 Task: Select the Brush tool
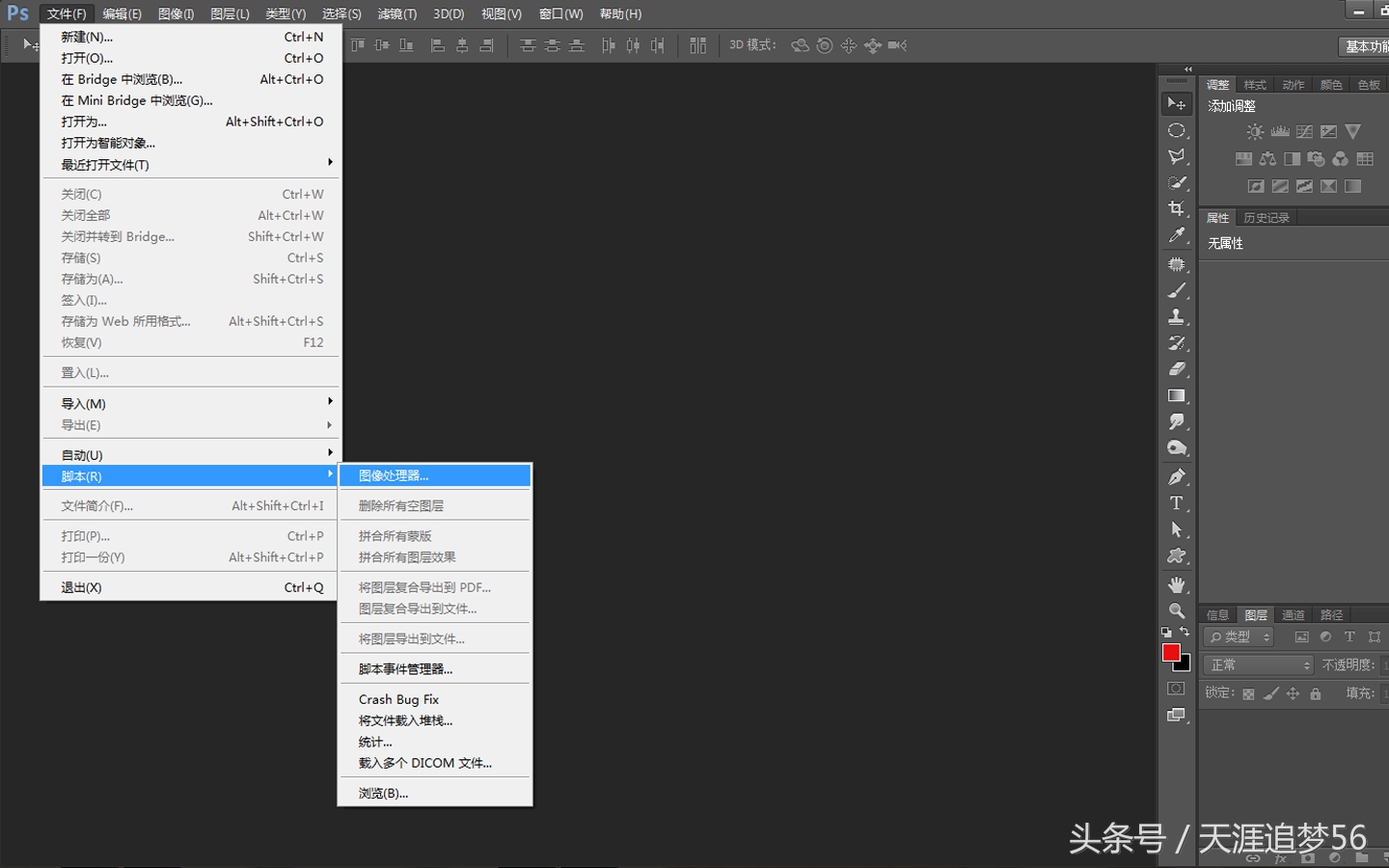tap(1177, 290)
